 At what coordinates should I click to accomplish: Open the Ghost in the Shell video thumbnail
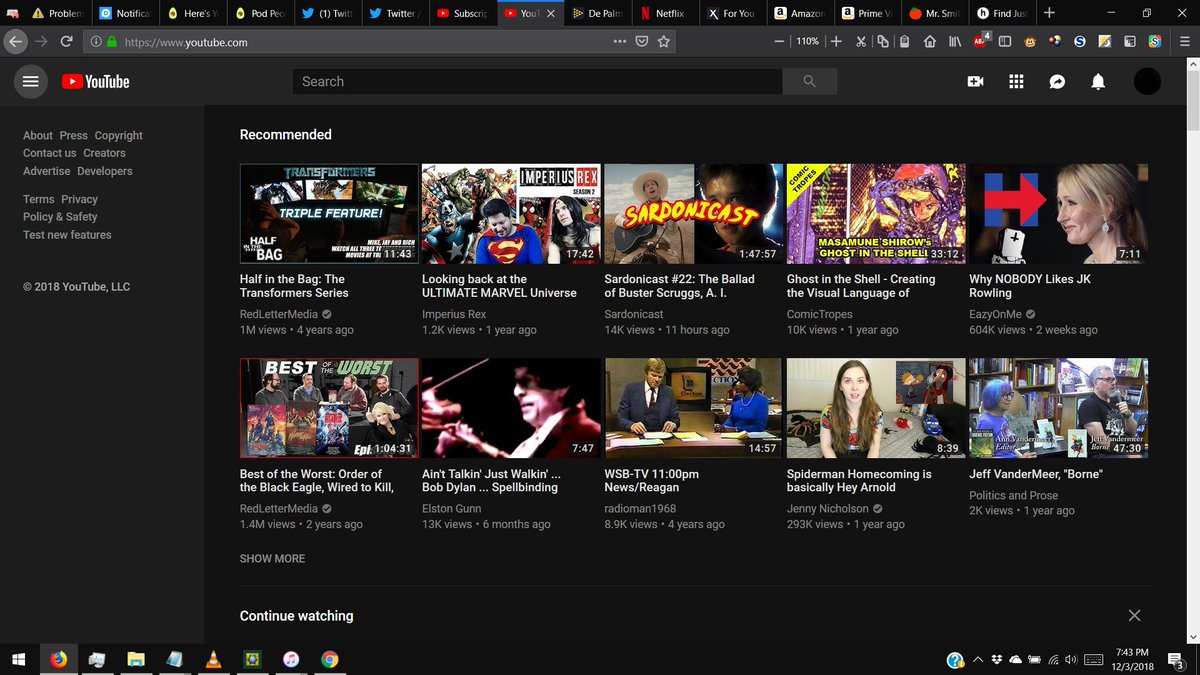click(x=876, y=214)
